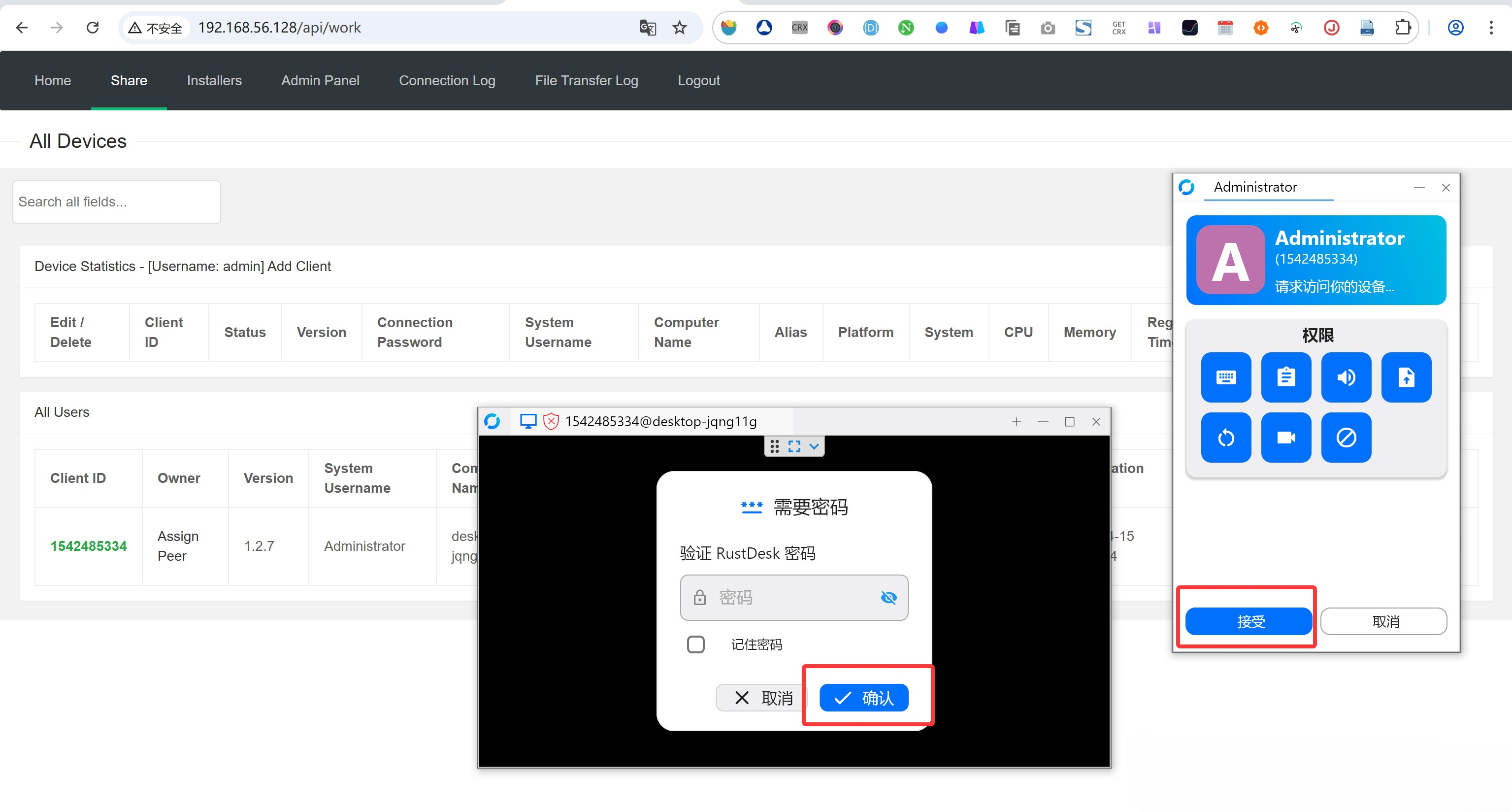Go to Connection Log tab
The width and height of the screenshot is (1512, 812).
tap(447, 80)
